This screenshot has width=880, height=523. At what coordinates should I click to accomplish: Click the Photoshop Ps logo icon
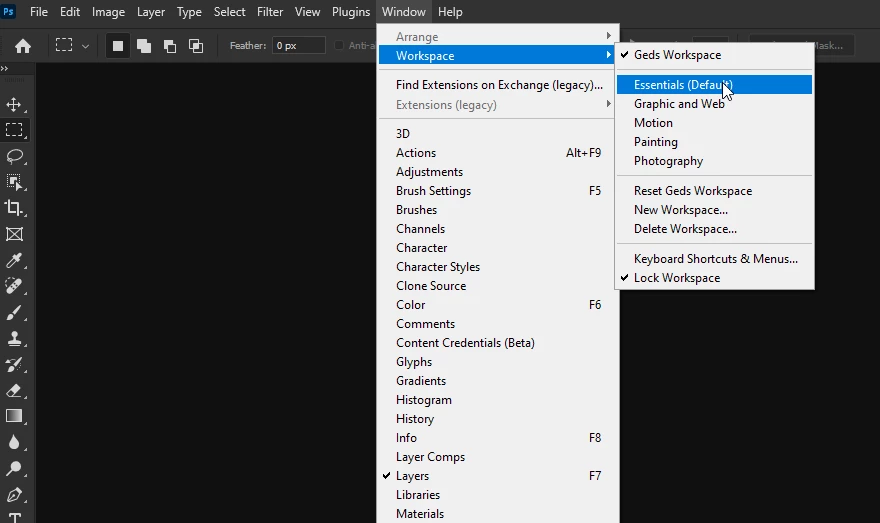click(8, 11)
